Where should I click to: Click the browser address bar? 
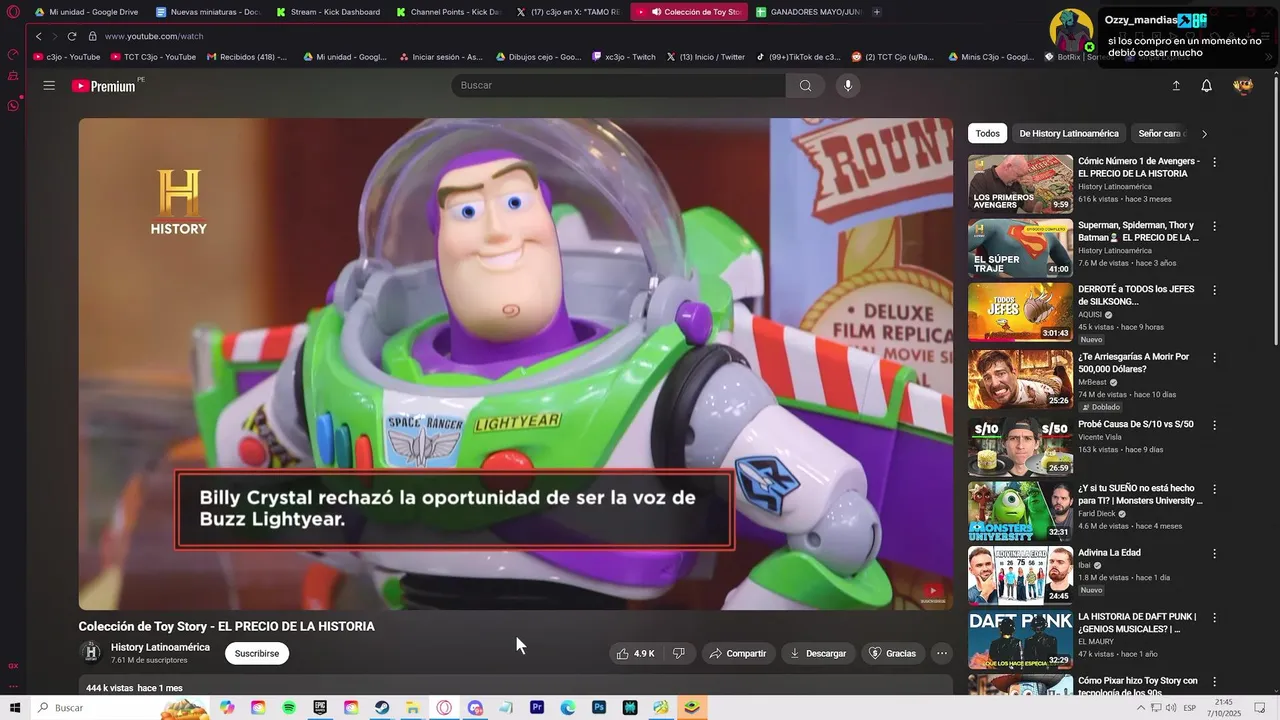[x=560, y=36]
